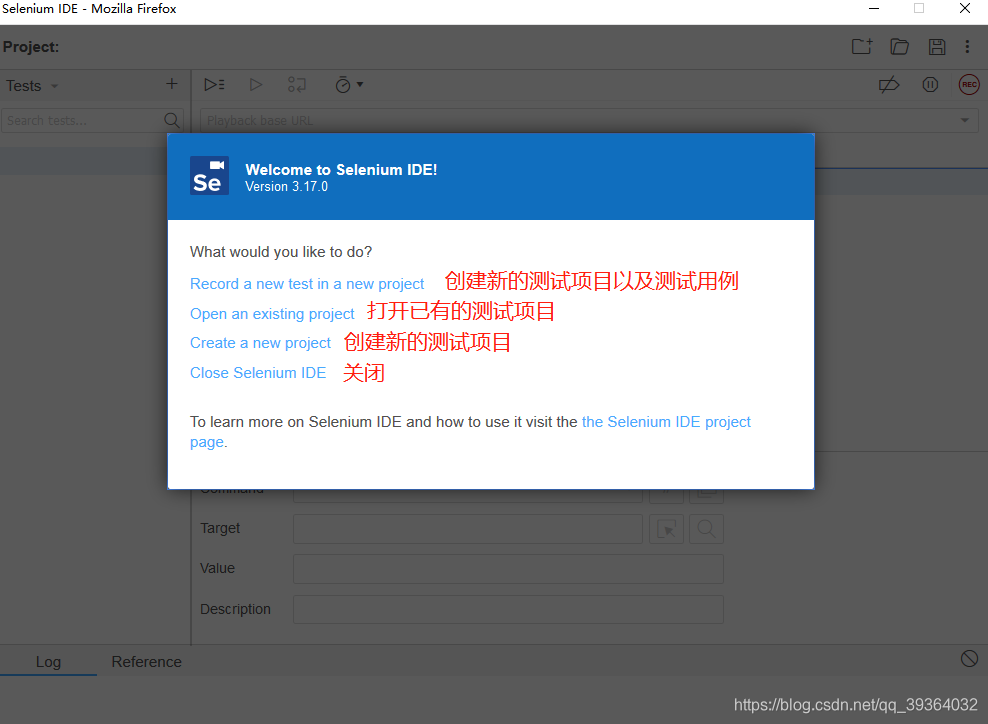Viewport: 988px width, 724px height.
Task: Click the Run current test icon
Action: [255, 84]
